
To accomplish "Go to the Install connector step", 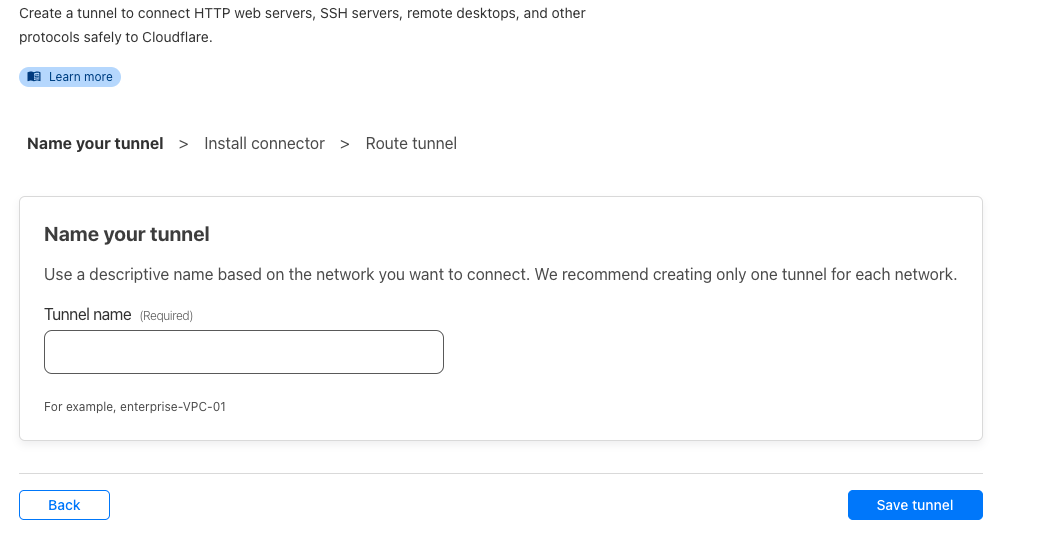I will [265, 143].
